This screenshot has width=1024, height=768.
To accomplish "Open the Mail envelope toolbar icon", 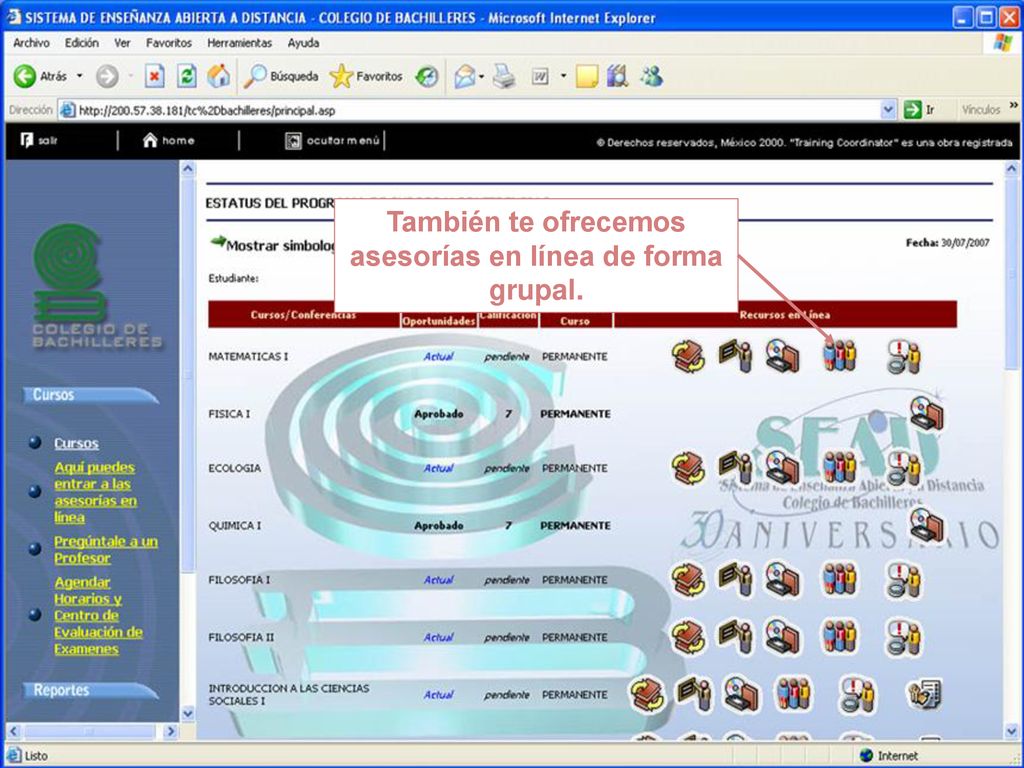I will [464, 76].
